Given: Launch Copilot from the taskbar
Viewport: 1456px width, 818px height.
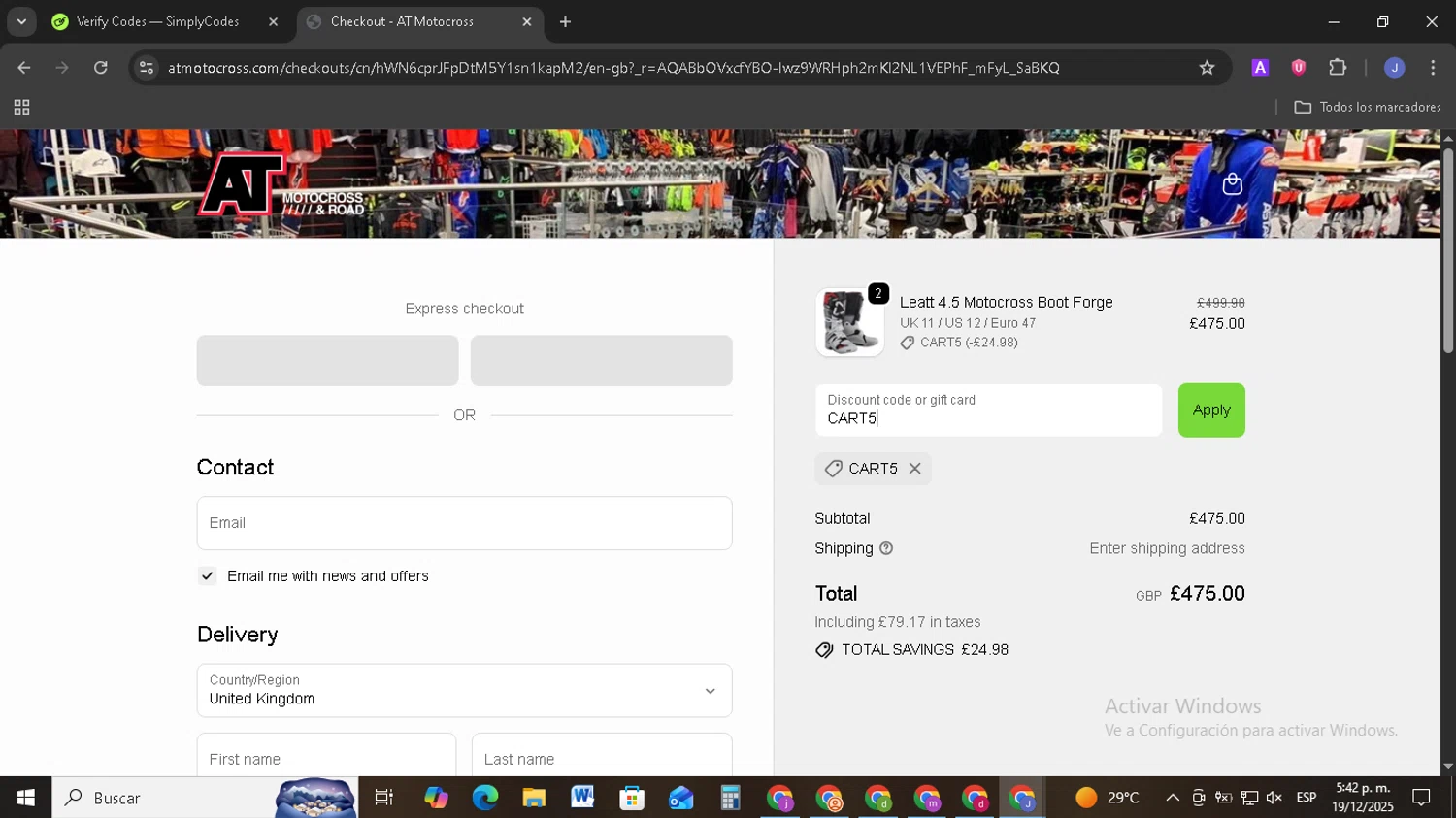Looking at the screenshot, I should (436, 798).
